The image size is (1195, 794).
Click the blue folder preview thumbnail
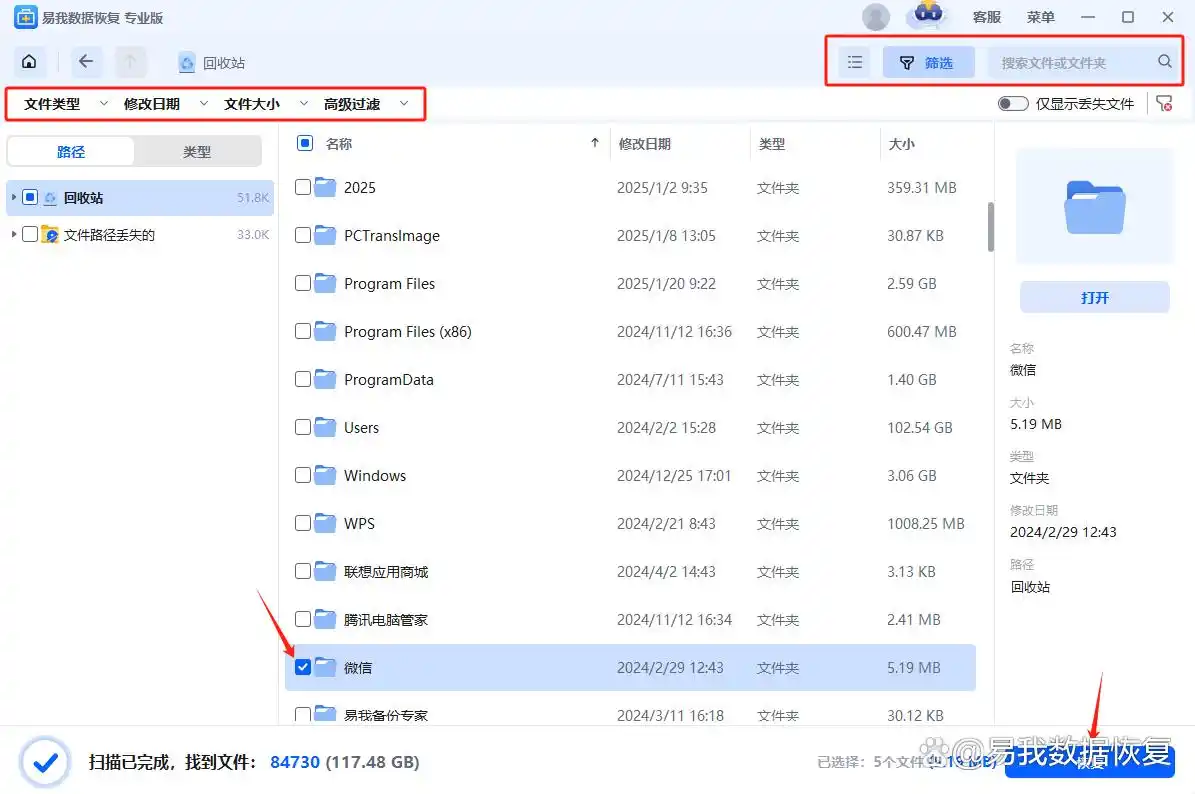tap(1094, 206)
